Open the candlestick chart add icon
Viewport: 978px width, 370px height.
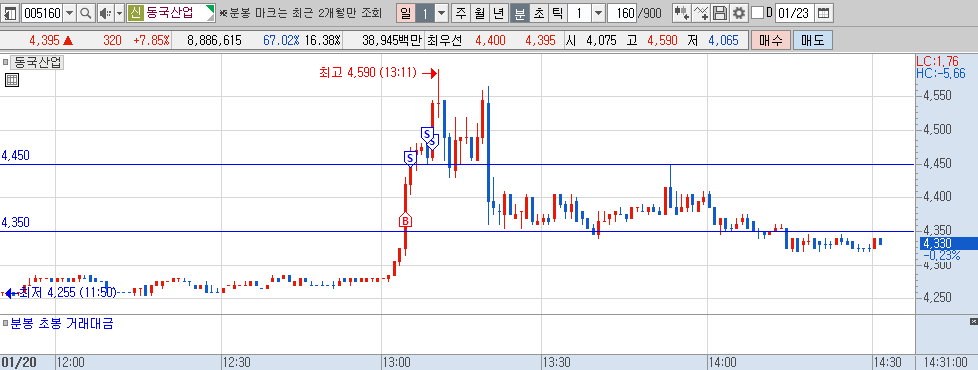pos(681,12)
